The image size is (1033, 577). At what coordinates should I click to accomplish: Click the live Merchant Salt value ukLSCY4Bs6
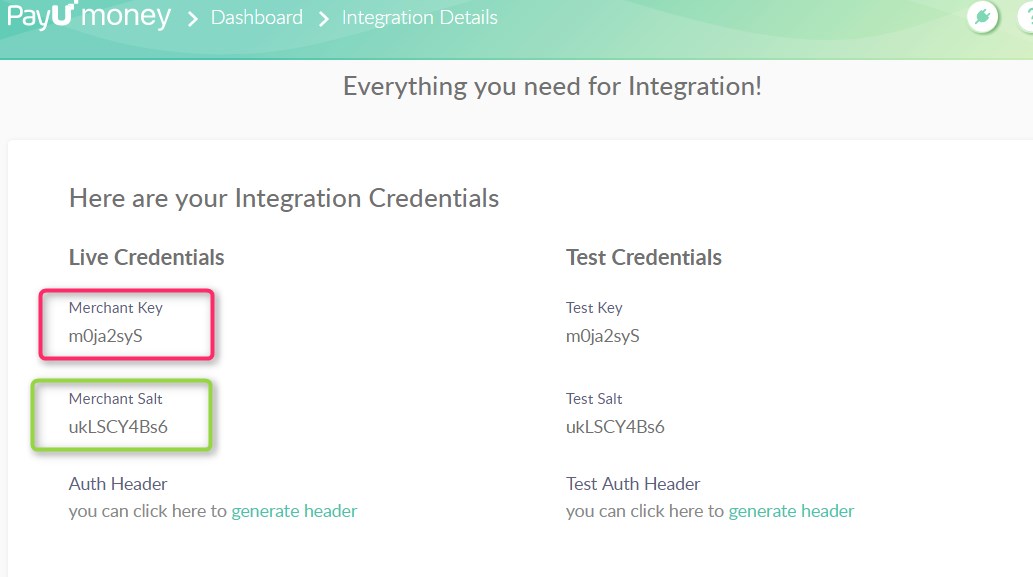[x=118, y=427]
